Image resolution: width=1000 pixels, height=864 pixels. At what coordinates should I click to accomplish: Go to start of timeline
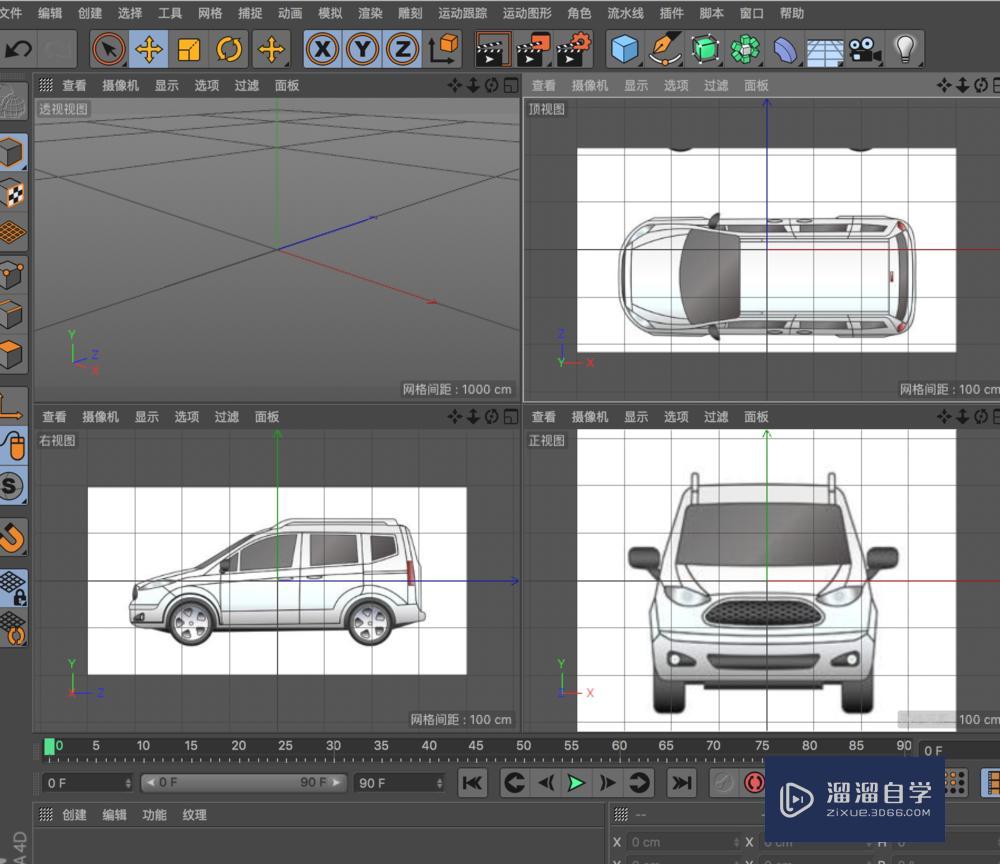[473, 783]
